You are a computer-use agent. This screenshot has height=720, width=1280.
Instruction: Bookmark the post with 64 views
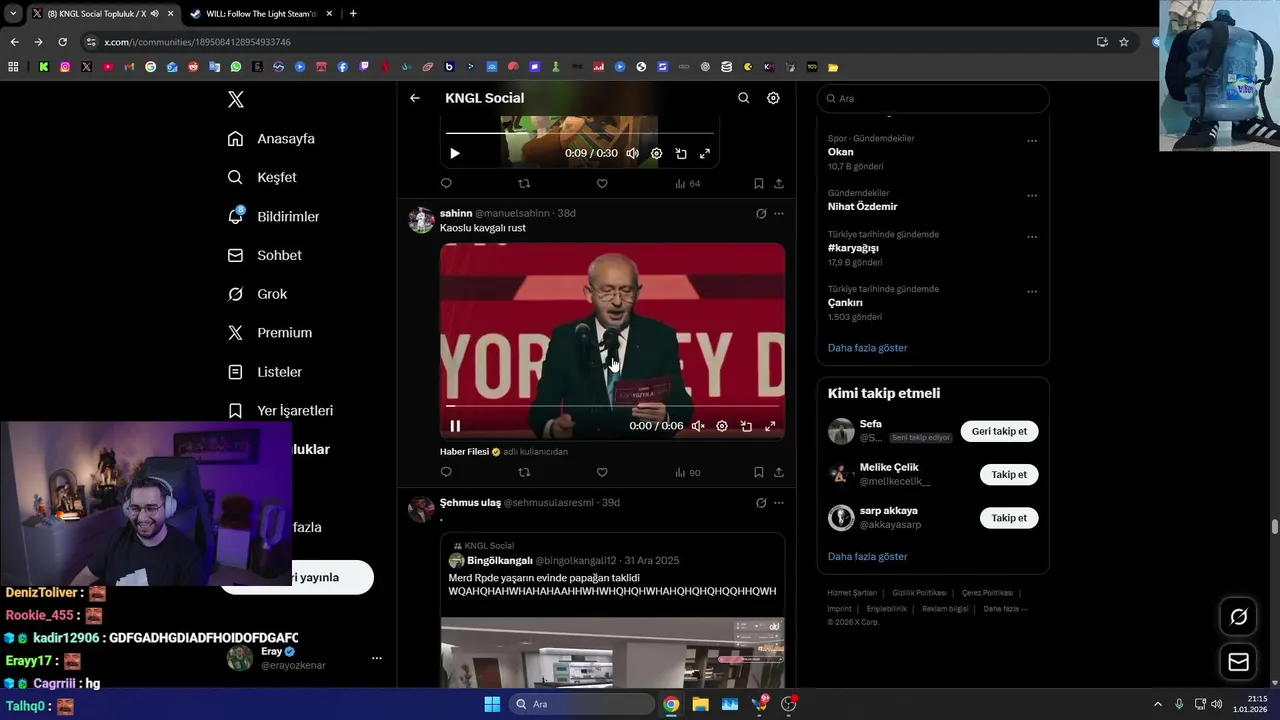tap(759, 183)
